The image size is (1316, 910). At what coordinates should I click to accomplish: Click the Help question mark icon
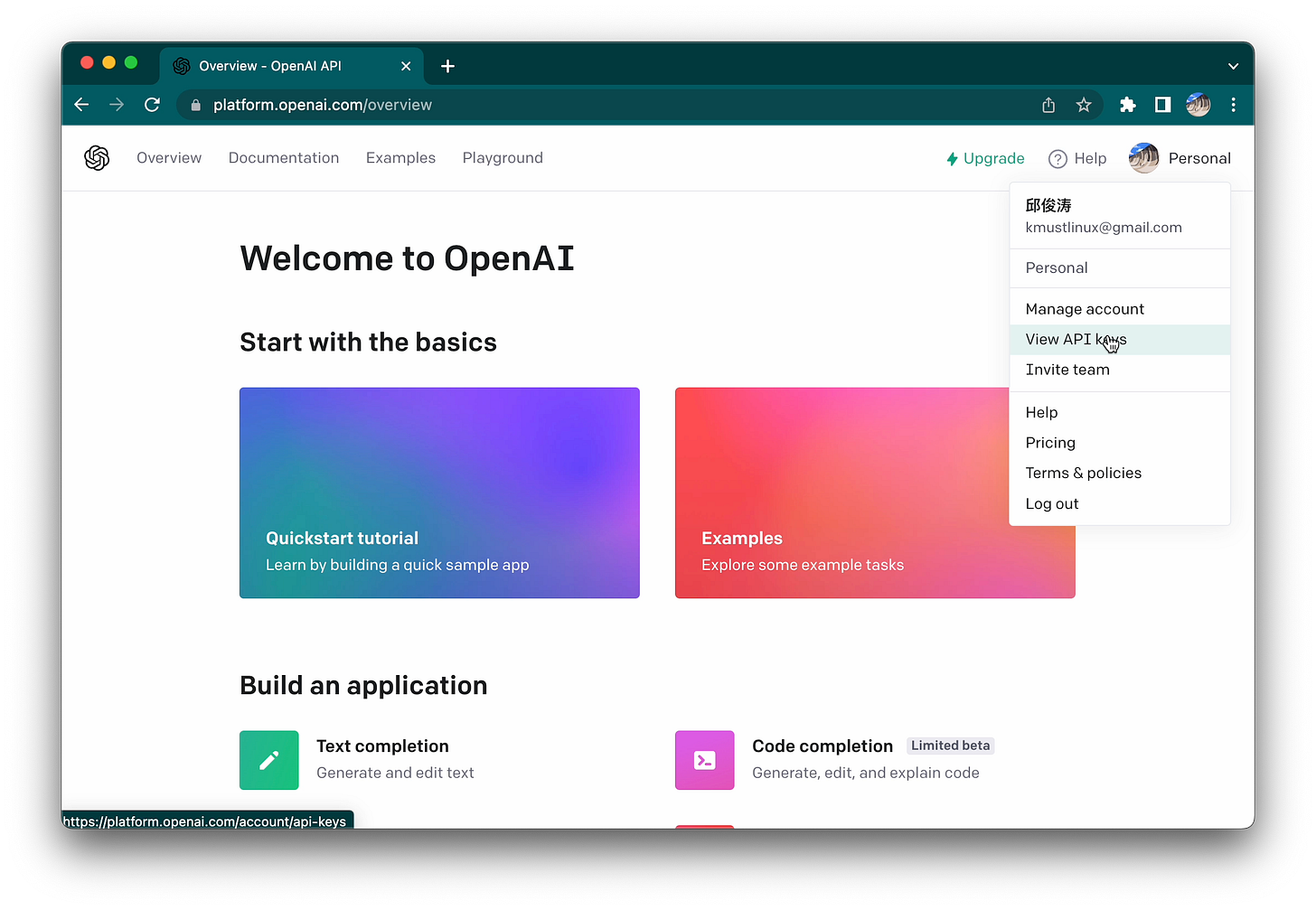[x=1057, y=159]
